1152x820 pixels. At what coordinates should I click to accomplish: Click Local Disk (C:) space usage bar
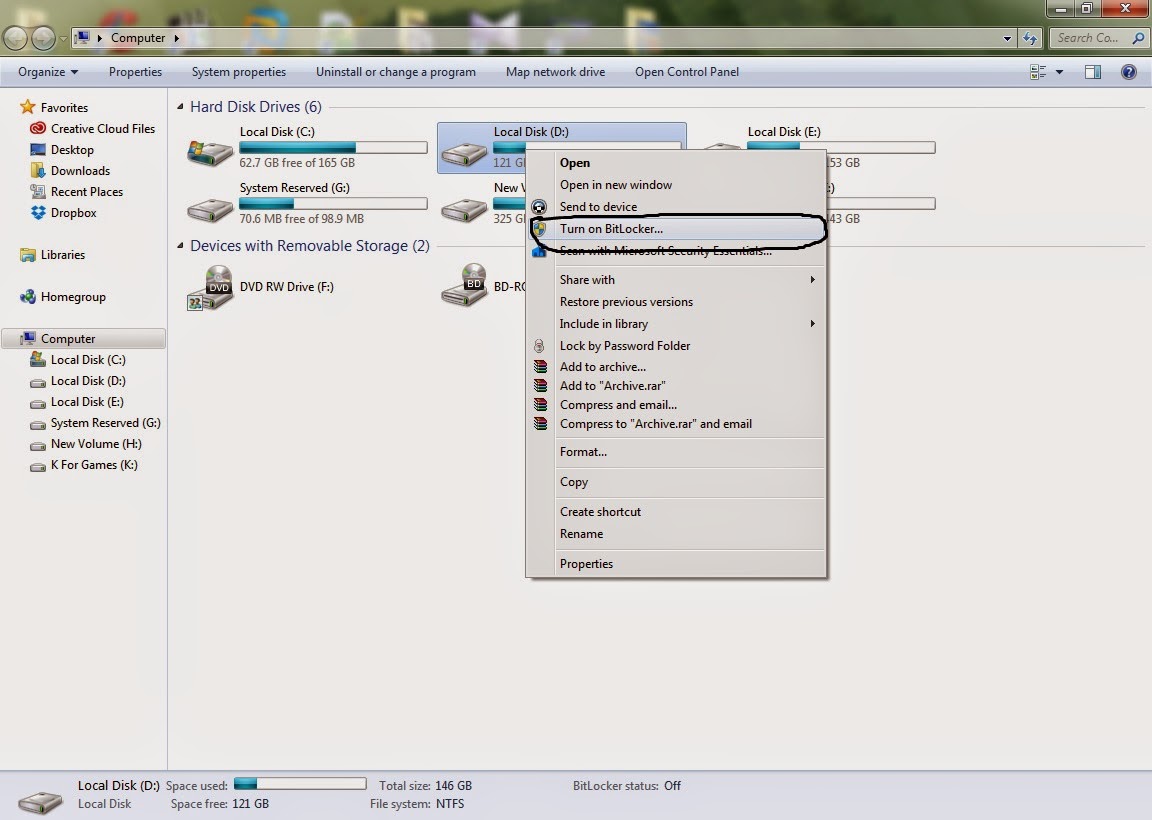pos(334,148)
